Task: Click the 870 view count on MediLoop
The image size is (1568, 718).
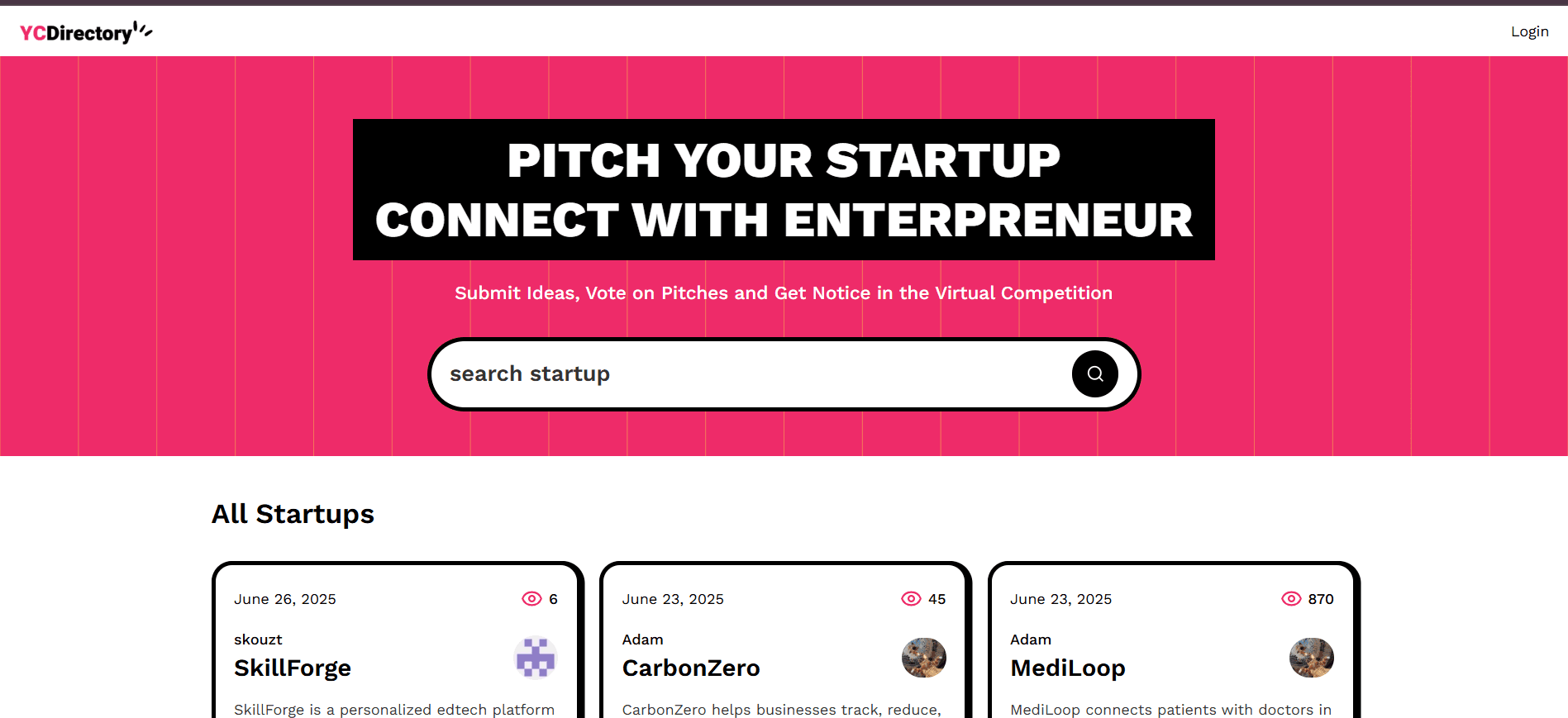Action: tap(1320, 599)
